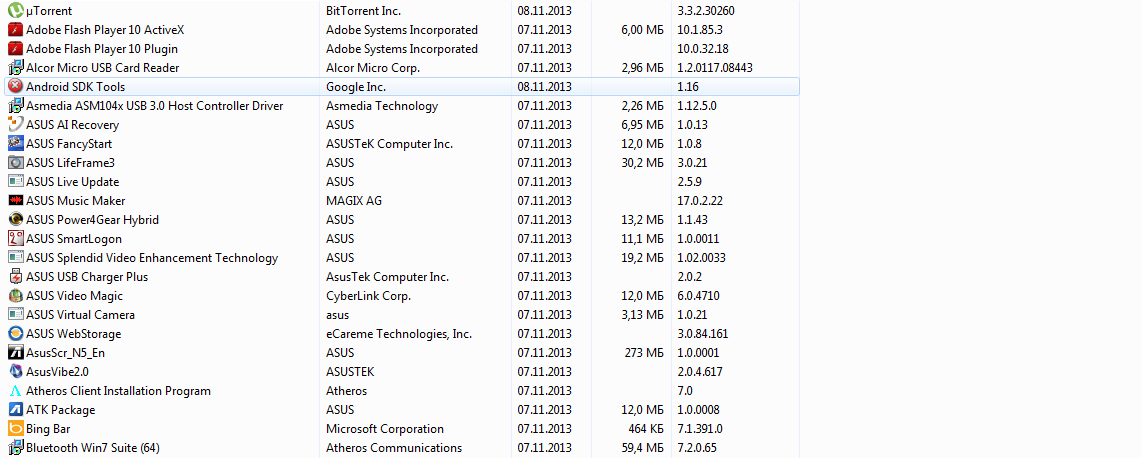Click the Bluetooth Win7 Suite (64) icon

15,447
